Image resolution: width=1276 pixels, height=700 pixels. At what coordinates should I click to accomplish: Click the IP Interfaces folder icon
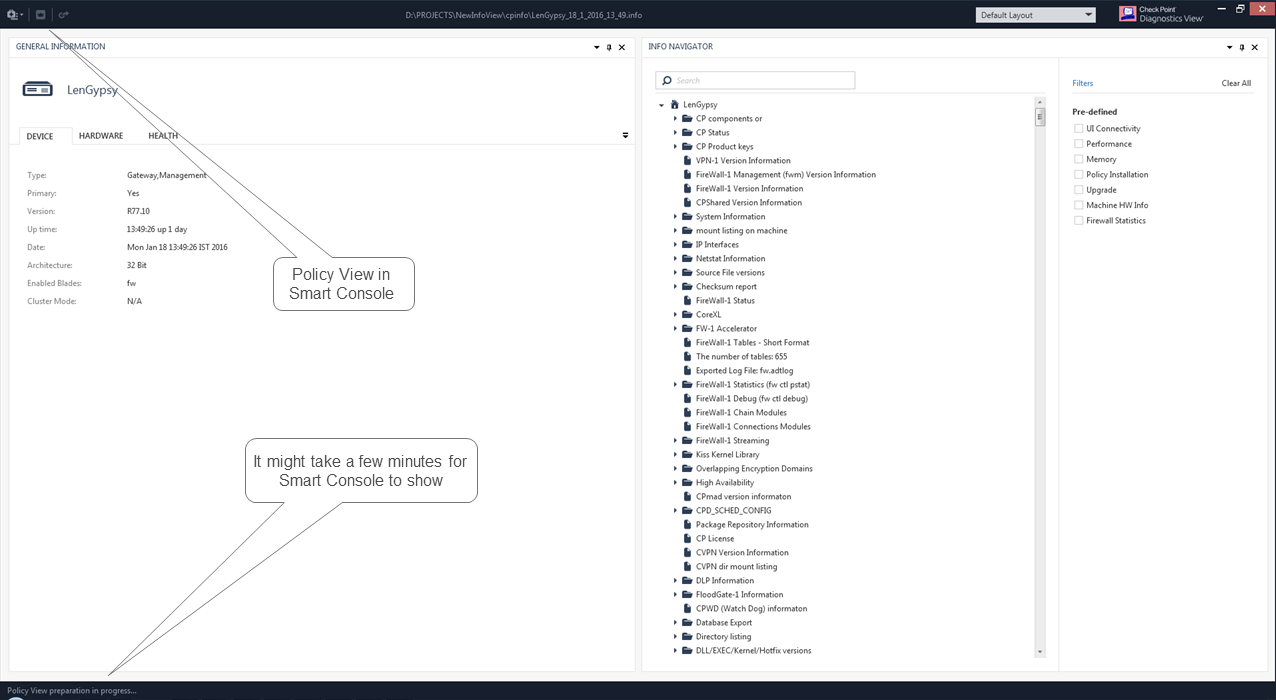pos(687,245)
